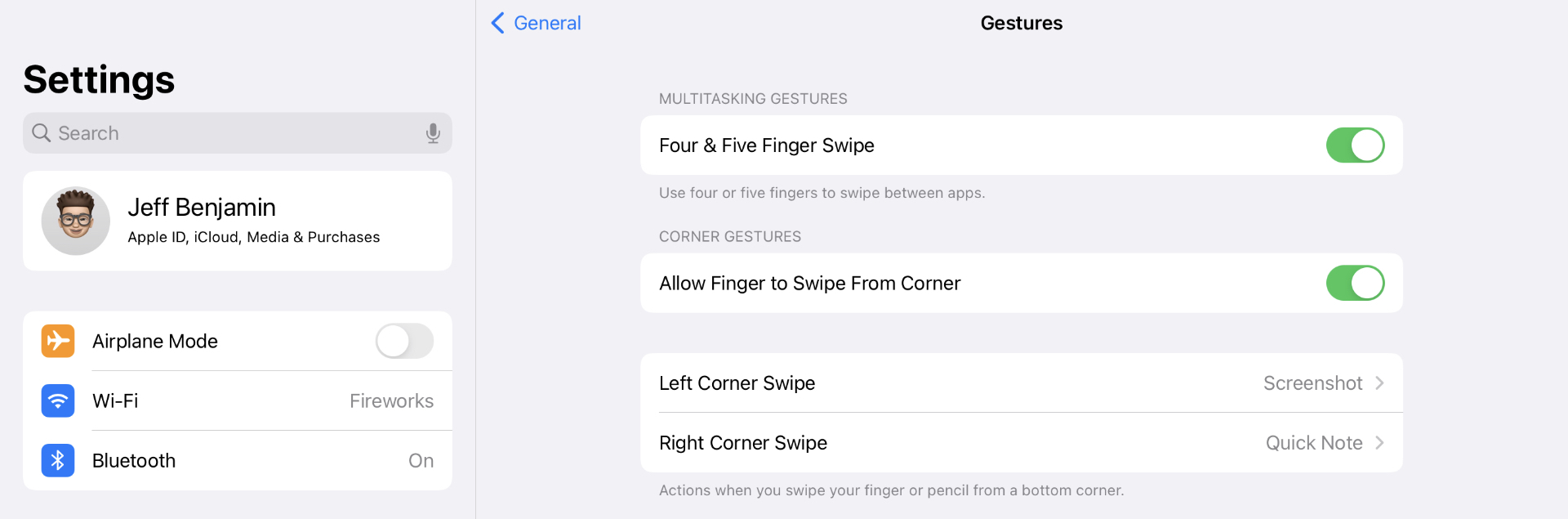Expand Right Corner Swipe chevron
The height and width of the screenshot is (519, 1568).
point(1379,443)
